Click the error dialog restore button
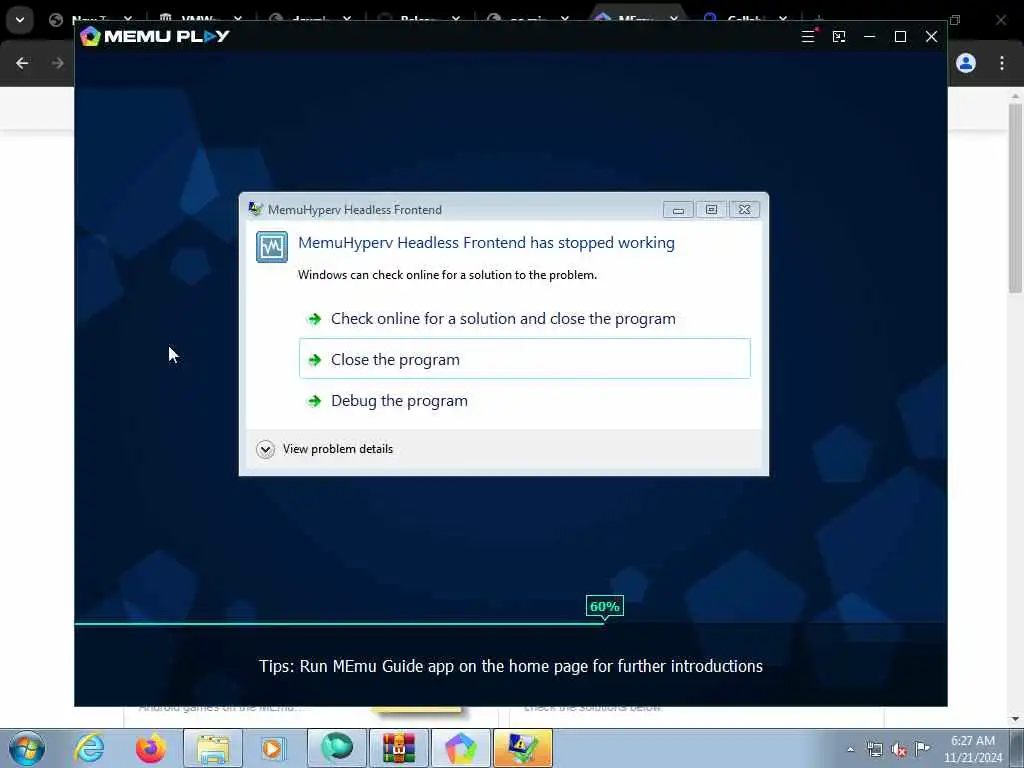1024x768 pixels. [x=711, y=210]
